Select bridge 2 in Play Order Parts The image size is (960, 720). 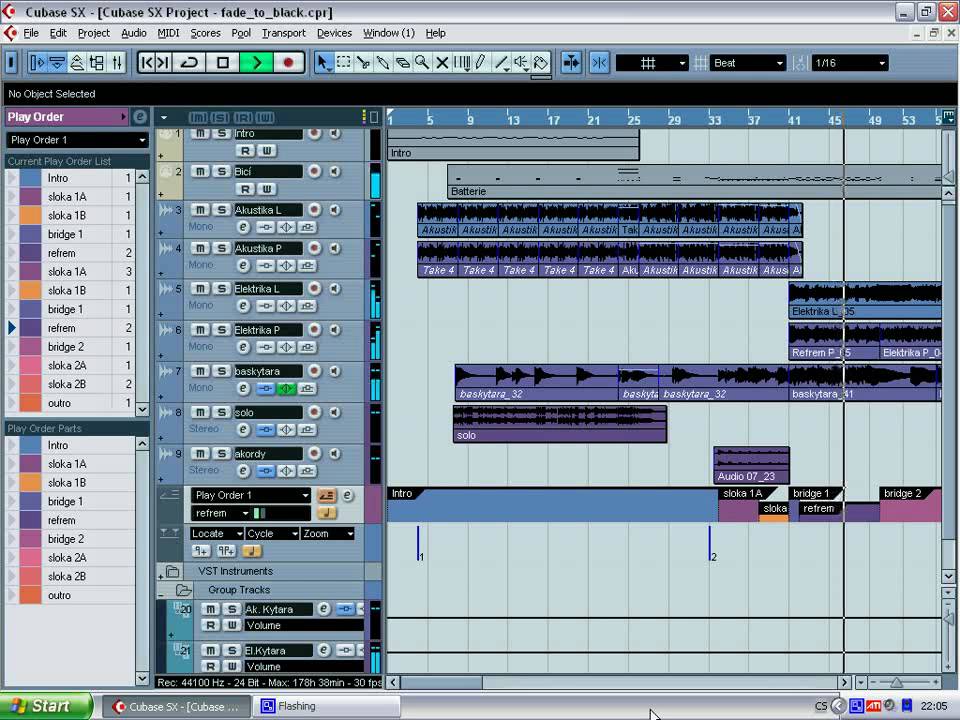point(65,539)
